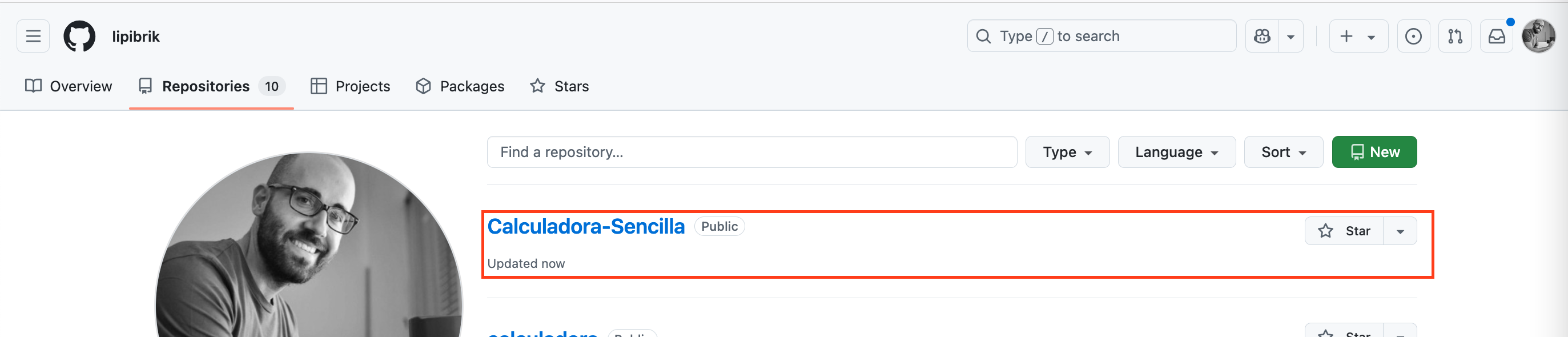View your issues

tap(1413, 36)
